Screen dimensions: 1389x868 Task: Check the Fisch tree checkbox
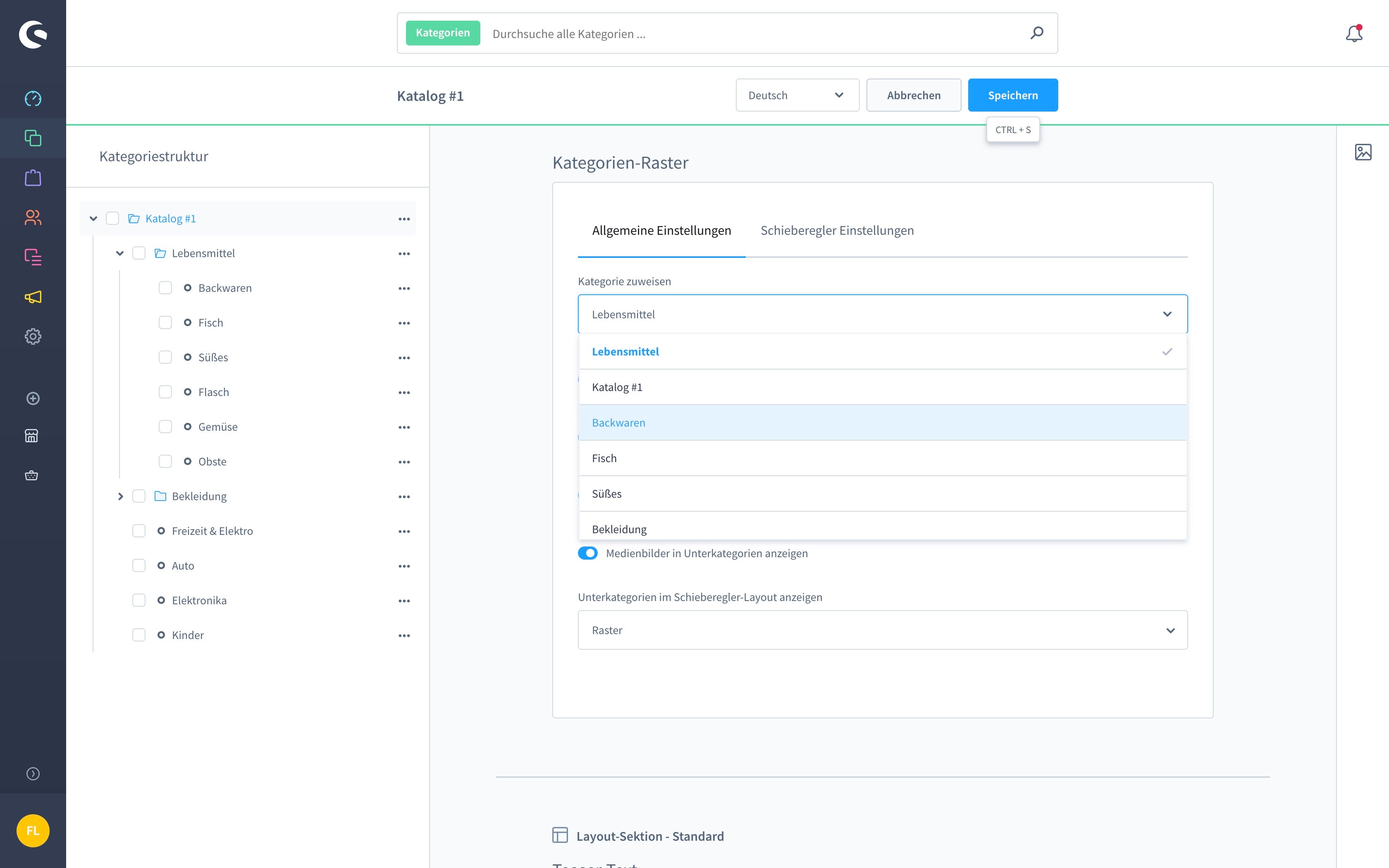coord(165,323)
